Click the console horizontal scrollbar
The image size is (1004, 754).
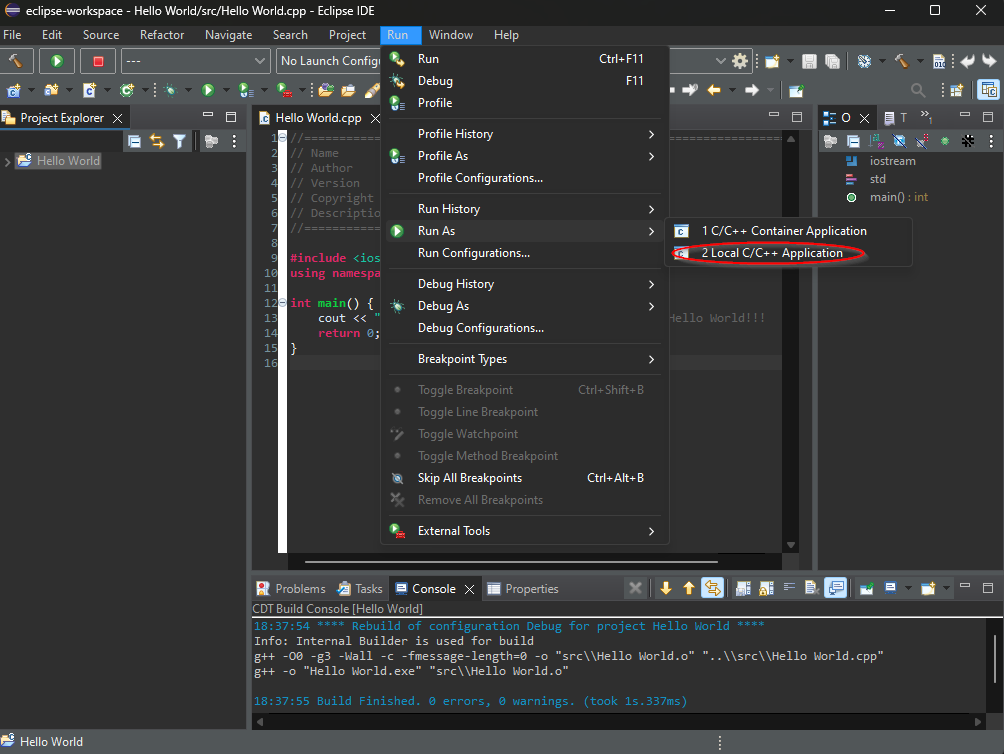619,721
